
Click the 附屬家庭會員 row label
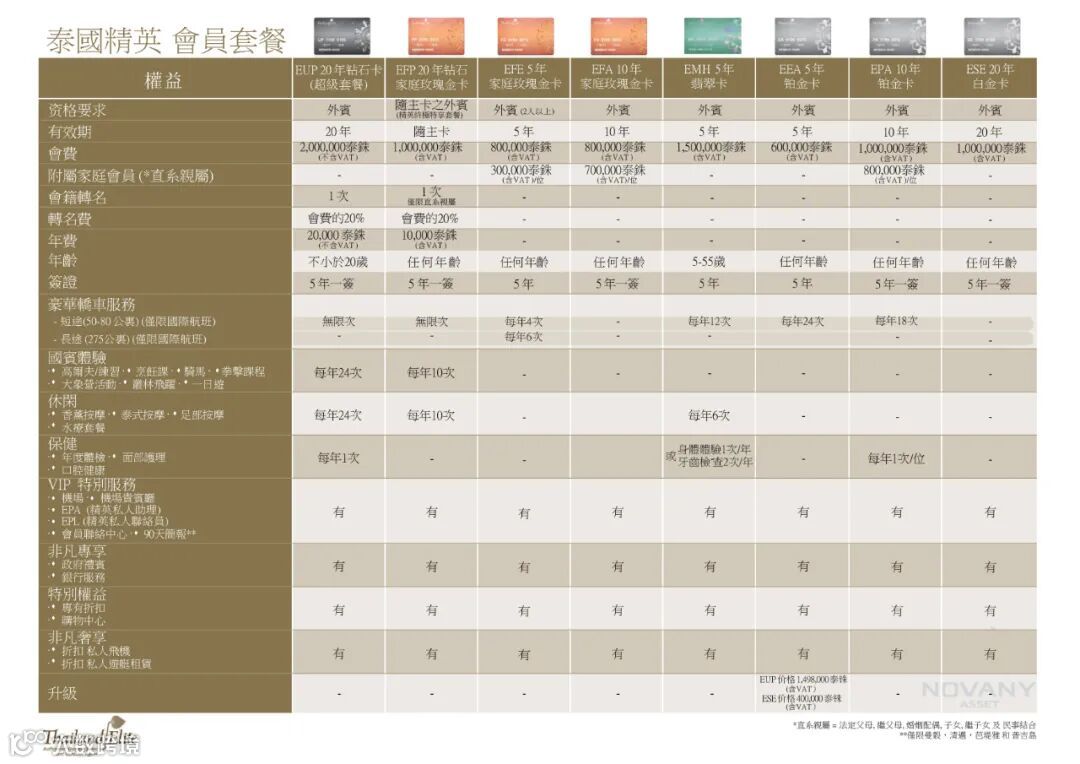pos(131,176)
